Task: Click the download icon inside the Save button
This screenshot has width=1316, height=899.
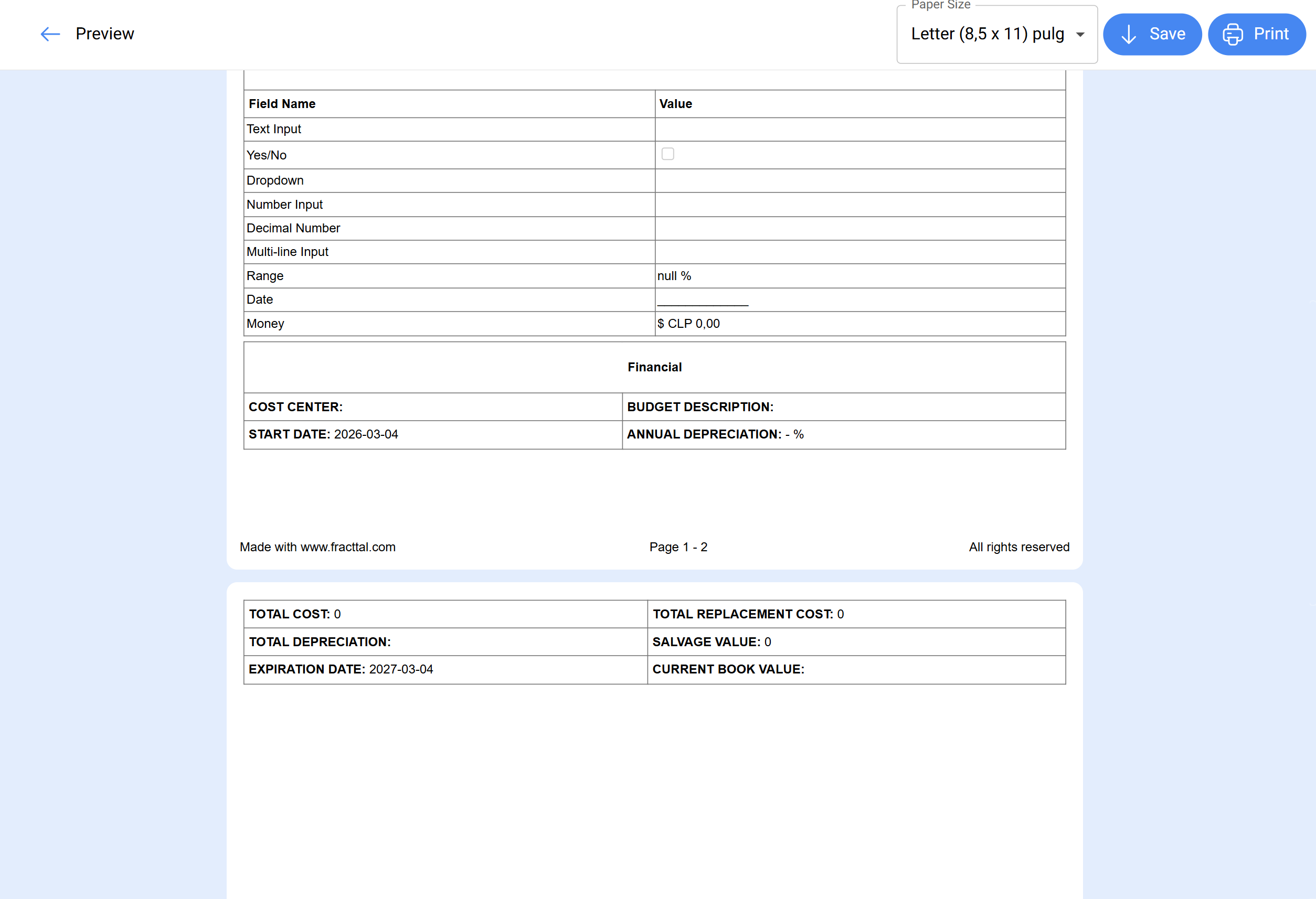Action: tap(1129, 34)
